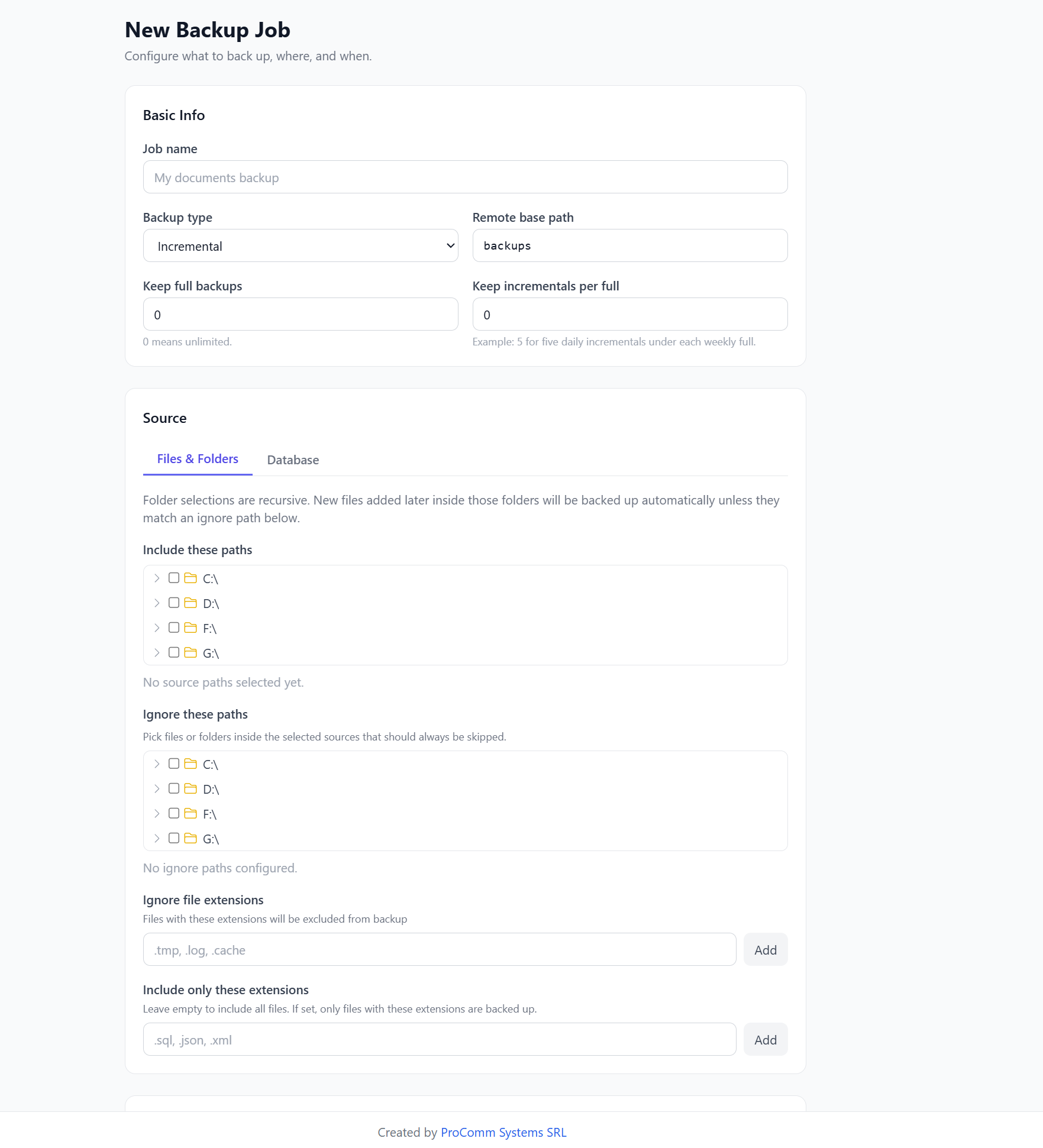Open the ProComm Systems SRL link
Viewport: 1043px width, 1148px height.
coord(503,1132)
